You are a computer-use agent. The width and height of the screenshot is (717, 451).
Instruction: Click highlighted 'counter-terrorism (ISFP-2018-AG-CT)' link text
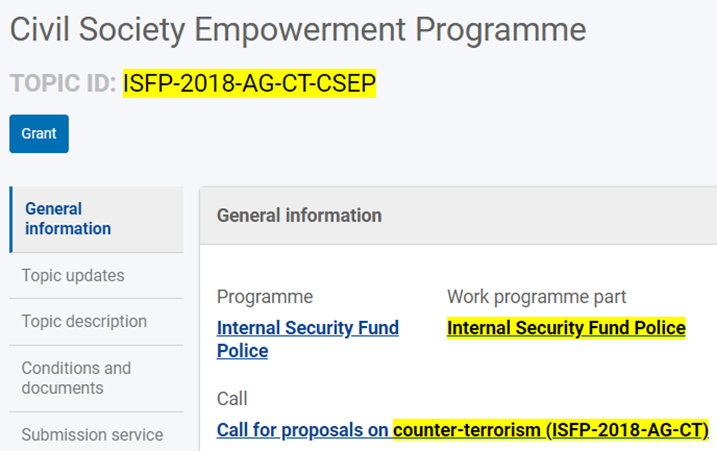551,431
